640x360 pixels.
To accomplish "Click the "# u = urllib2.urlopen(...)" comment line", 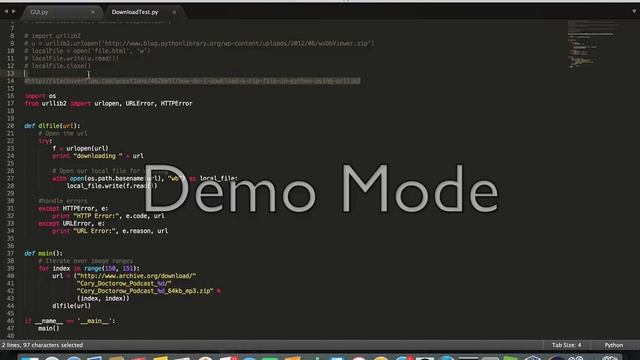I will pos(199,43).
